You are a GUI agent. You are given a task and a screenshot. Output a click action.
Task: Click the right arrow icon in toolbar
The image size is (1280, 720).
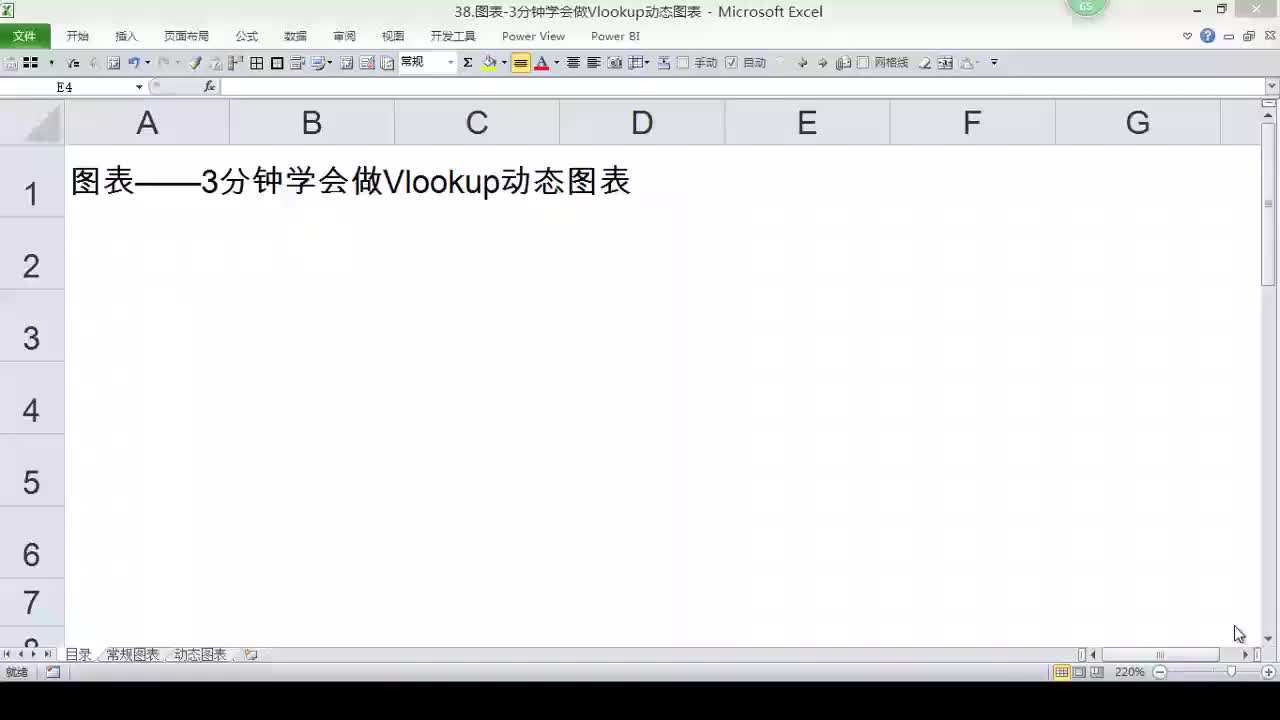[822, 62]
